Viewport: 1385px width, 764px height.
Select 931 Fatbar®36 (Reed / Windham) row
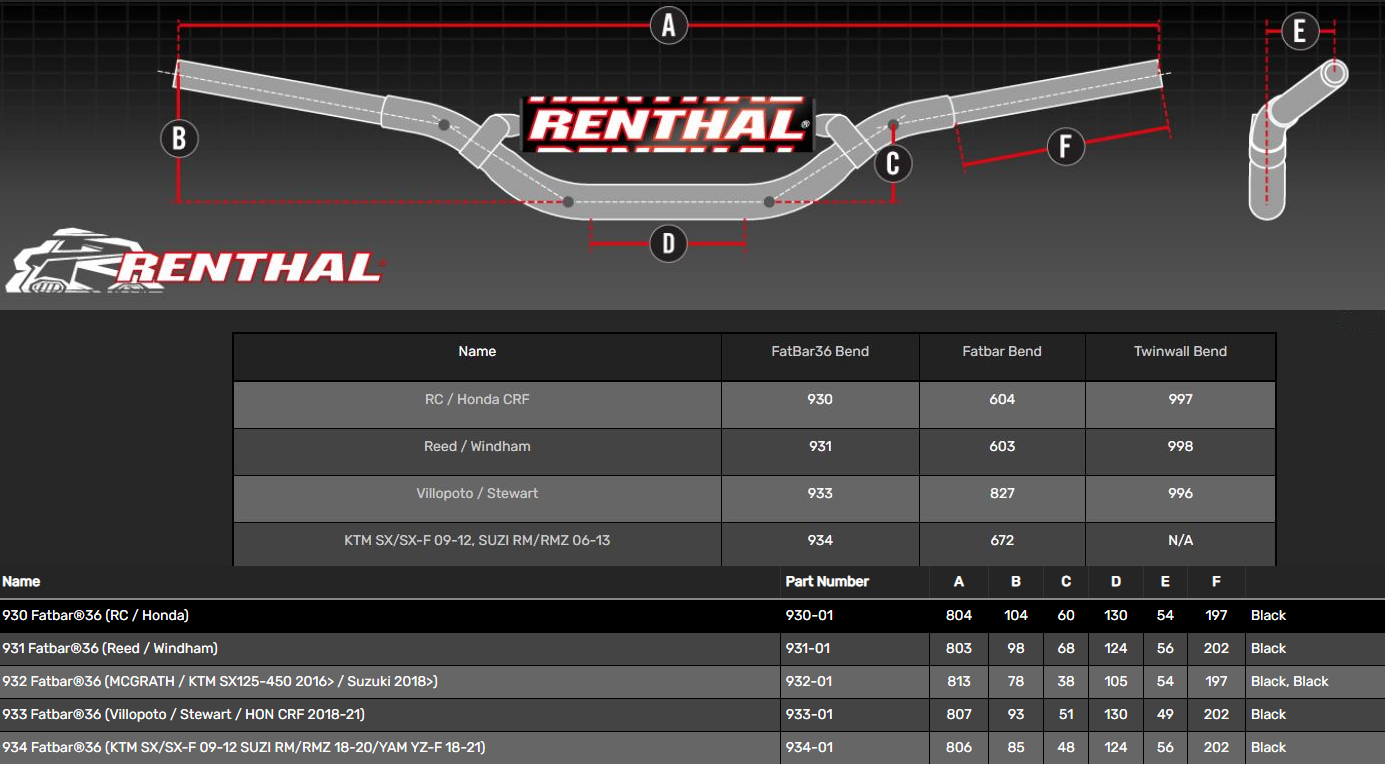click(692, 648)
